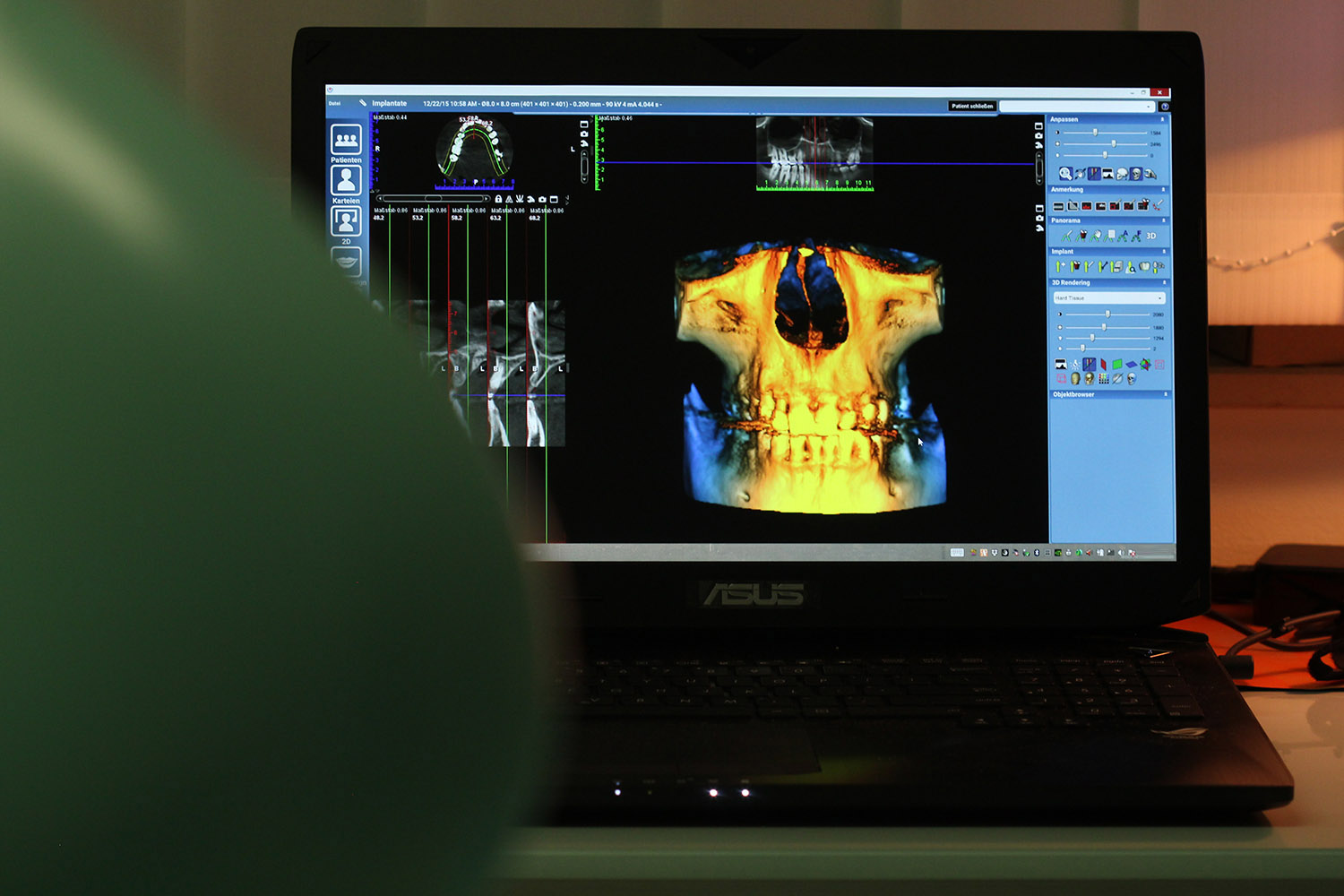This screenshot has width=1344, height=896.
Task: Click the help question mark icon
Action: point(1165,107)
